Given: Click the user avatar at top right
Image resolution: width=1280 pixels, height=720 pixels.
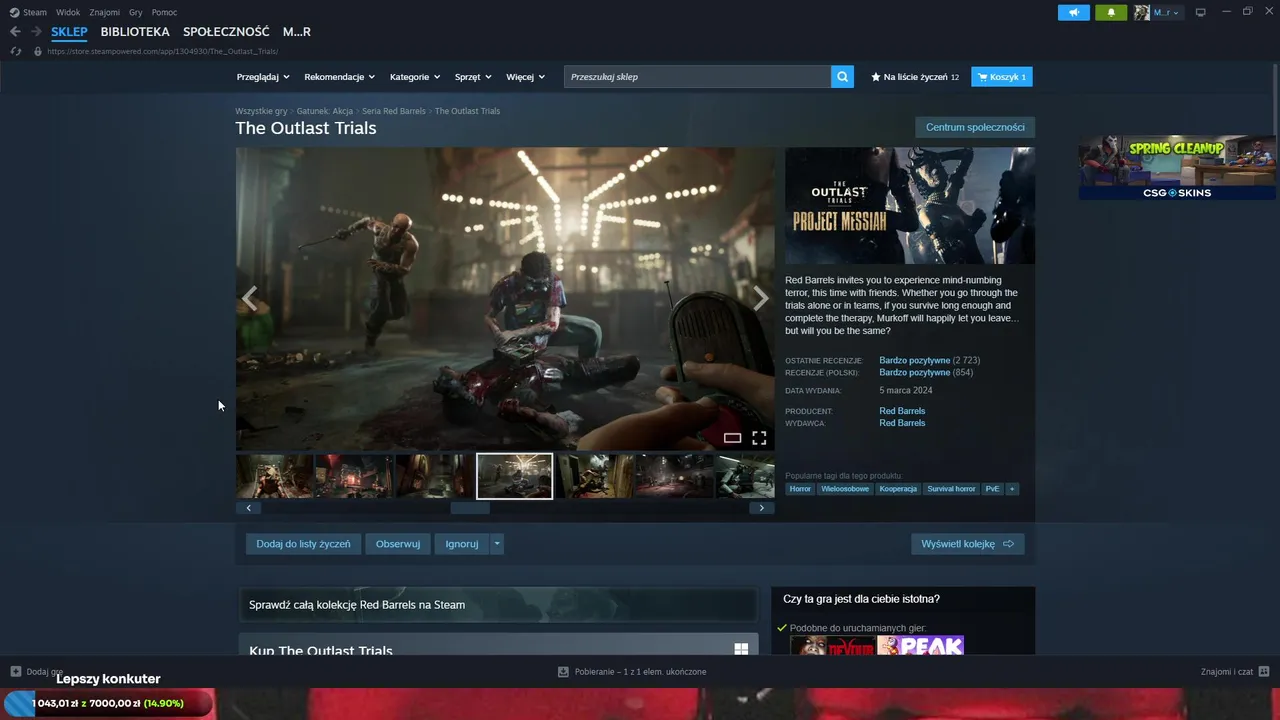Looking at the screenshot, I should tap(1141, 12).
